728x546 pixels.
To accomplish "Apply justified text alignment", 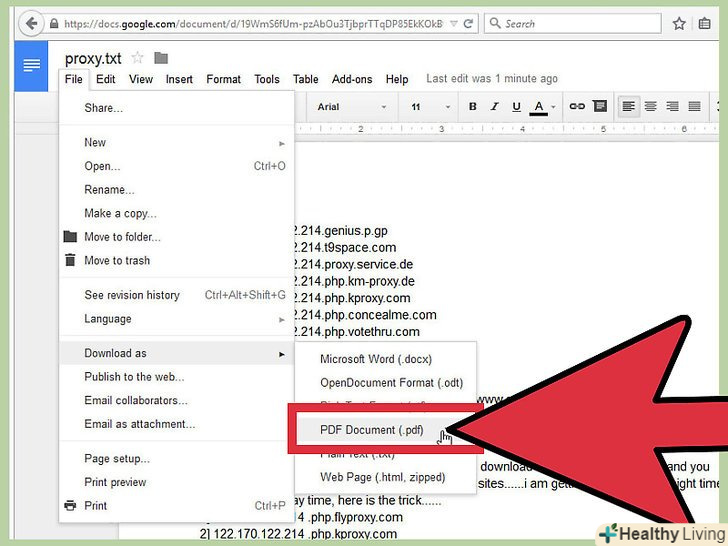I will click(x=694, y=107).
